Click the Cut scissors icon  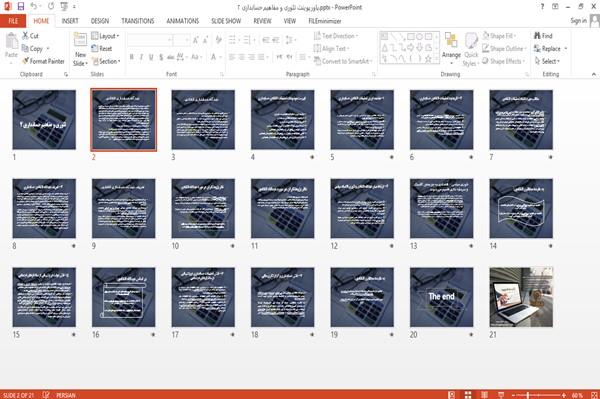coord(25,36)
